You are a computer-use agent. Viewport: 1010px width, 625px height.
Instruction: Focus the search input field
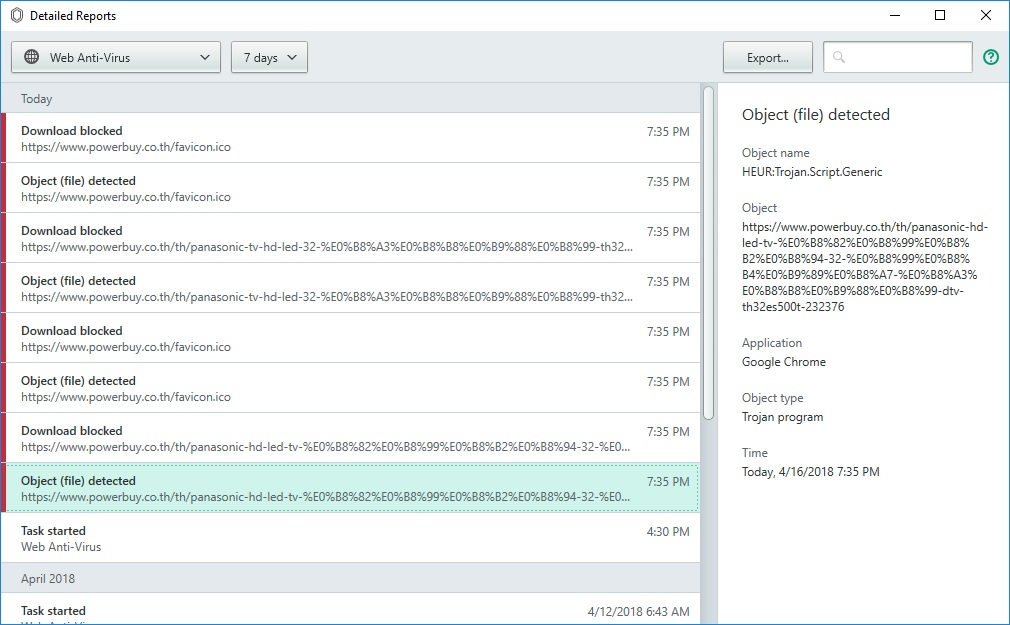coord(898,57)
